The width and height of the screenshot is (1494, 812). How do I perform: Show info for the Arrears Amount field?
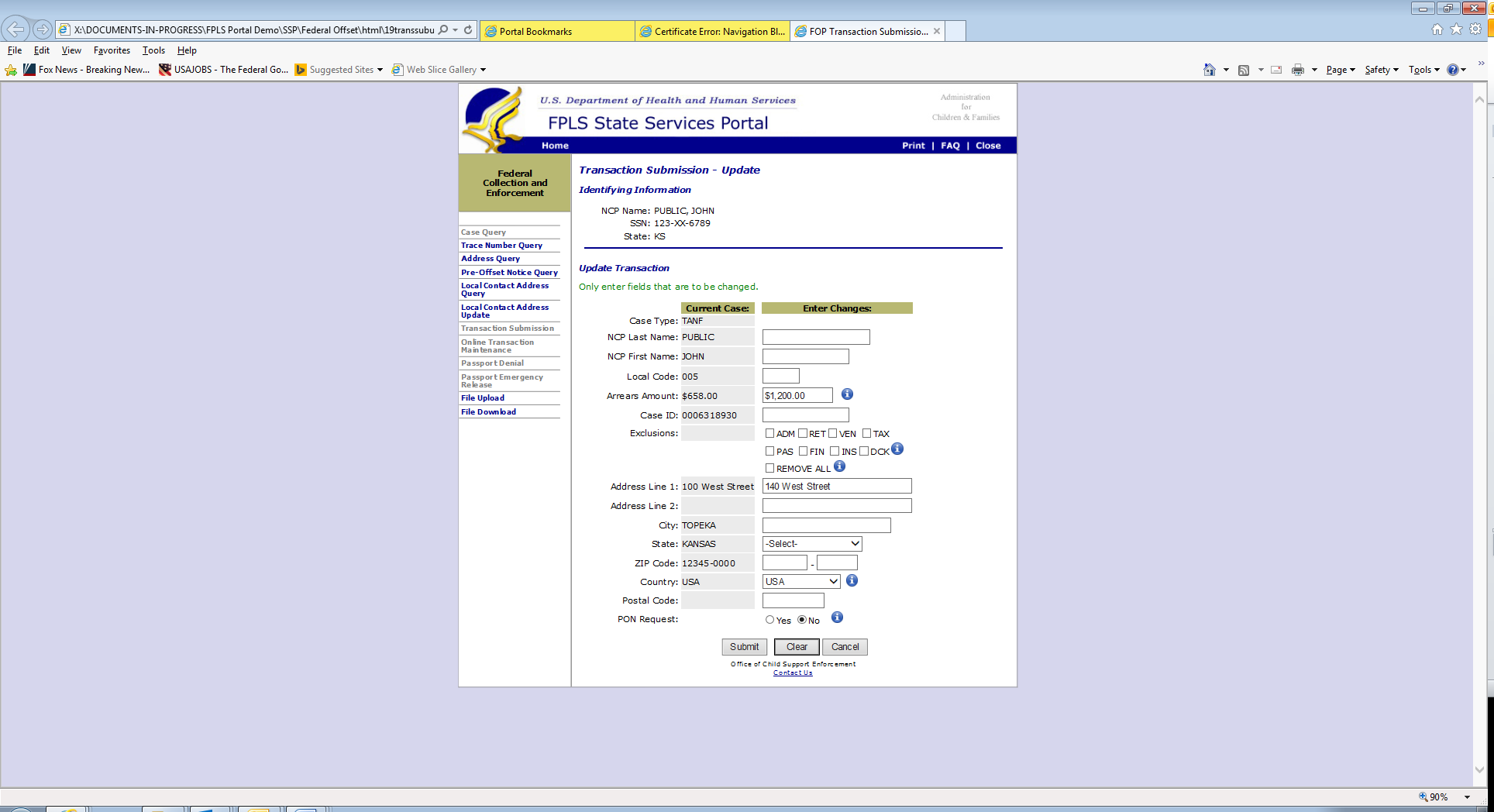[x=847, y=394]
